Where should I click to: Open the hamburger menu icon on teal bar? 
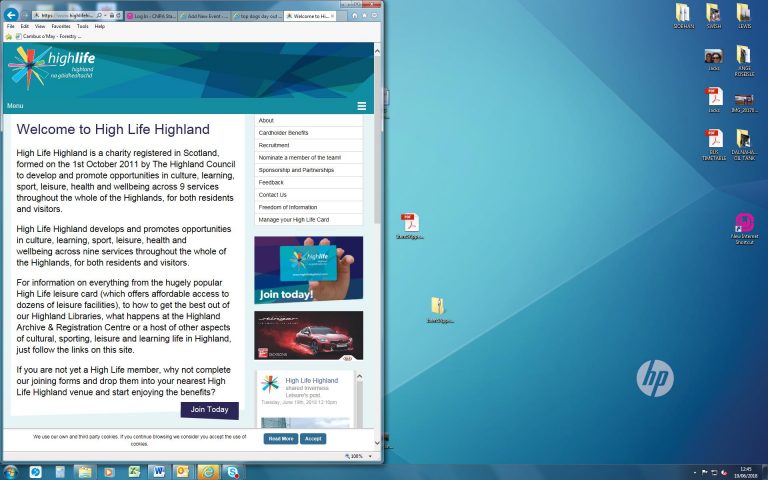click(361, 106)
